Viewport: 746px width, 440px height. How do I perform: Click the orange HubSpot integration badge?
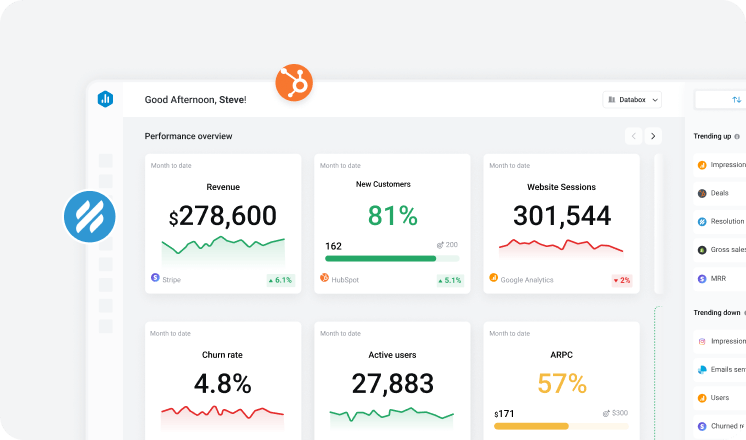tap(294, 82)
